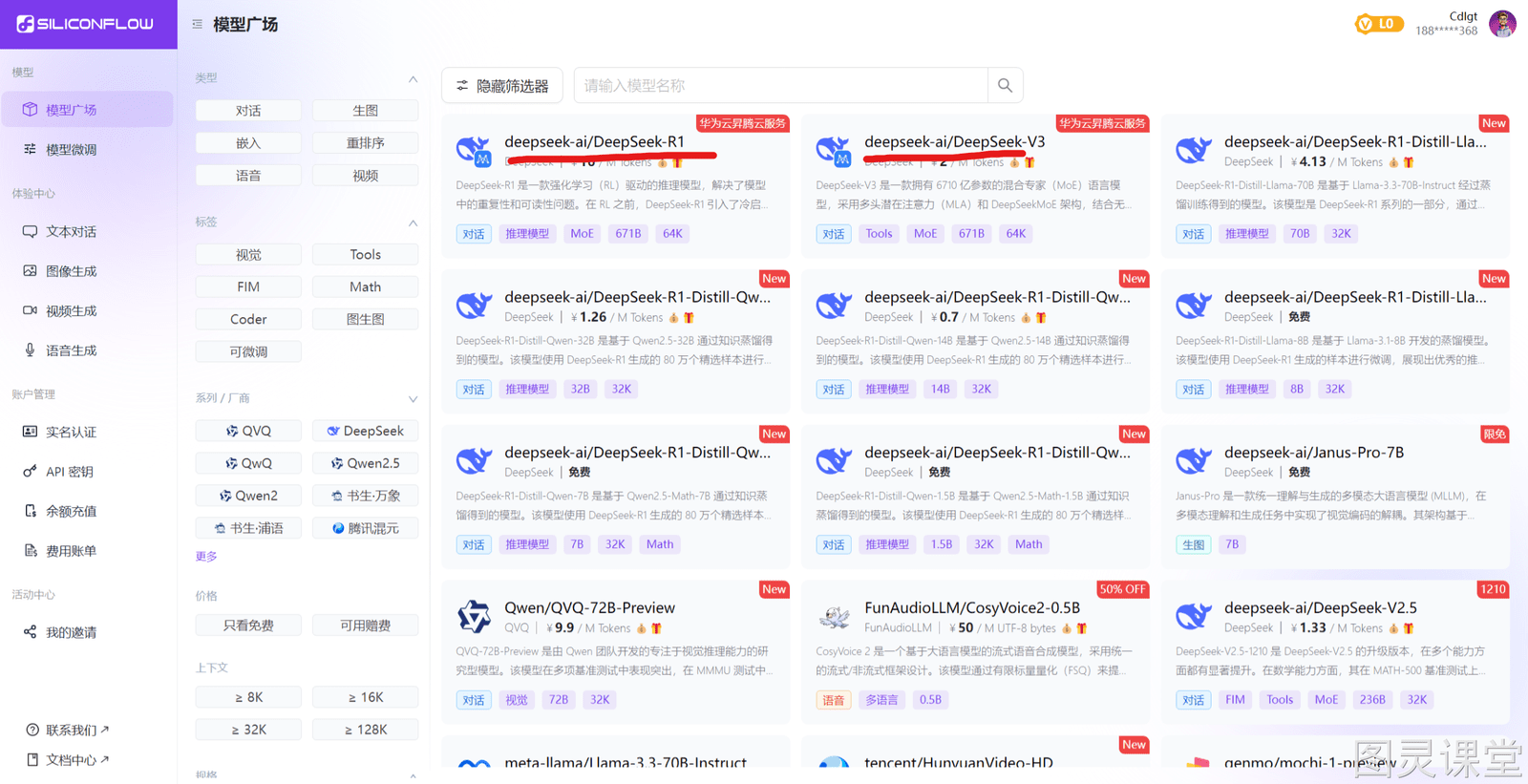Screen dimensions: 1528x784
Task: Click the DeepSeek-R1 card logo
Action: (x=474, y=150)
